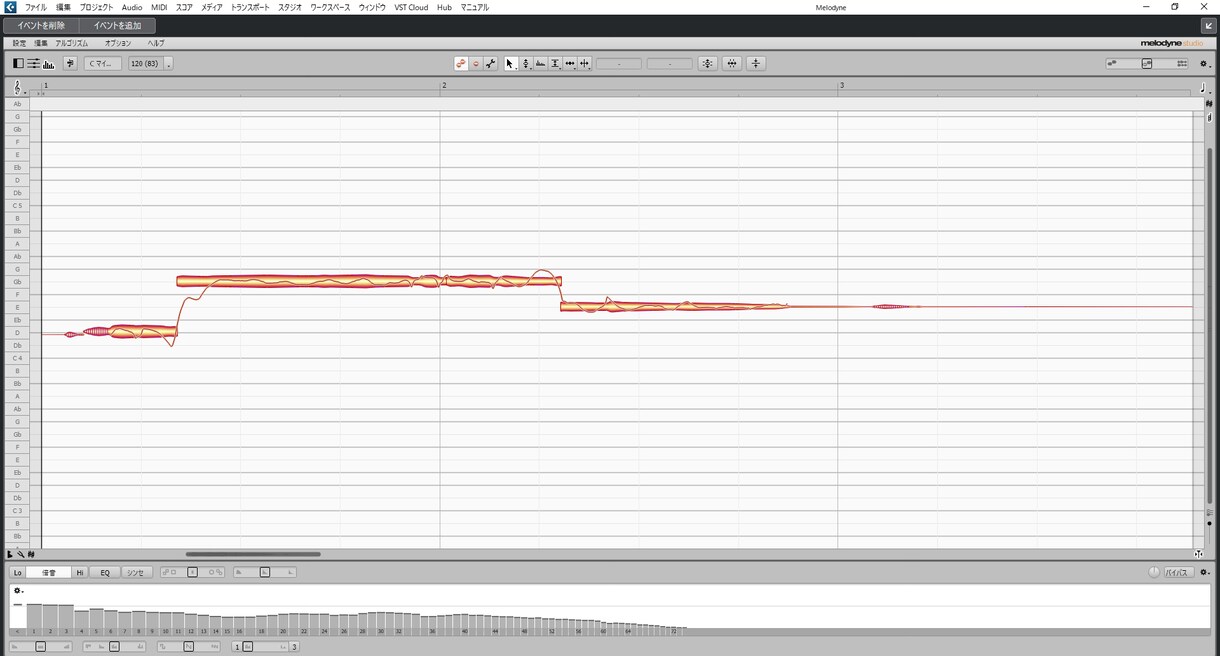
Task: Open the Sound Editor panel gear menu
Action: (1204, 573)
